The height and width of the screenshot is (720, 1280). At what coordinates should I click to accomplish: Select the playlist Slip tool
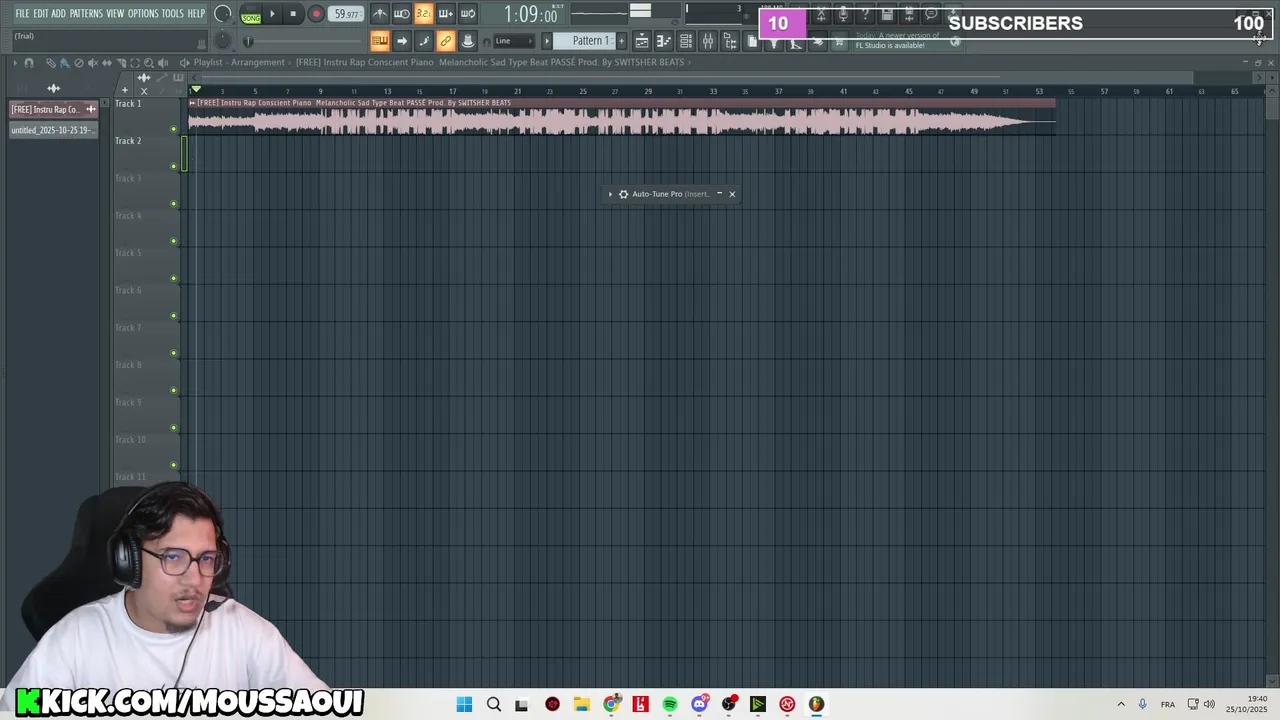click(x=106, y=62)
